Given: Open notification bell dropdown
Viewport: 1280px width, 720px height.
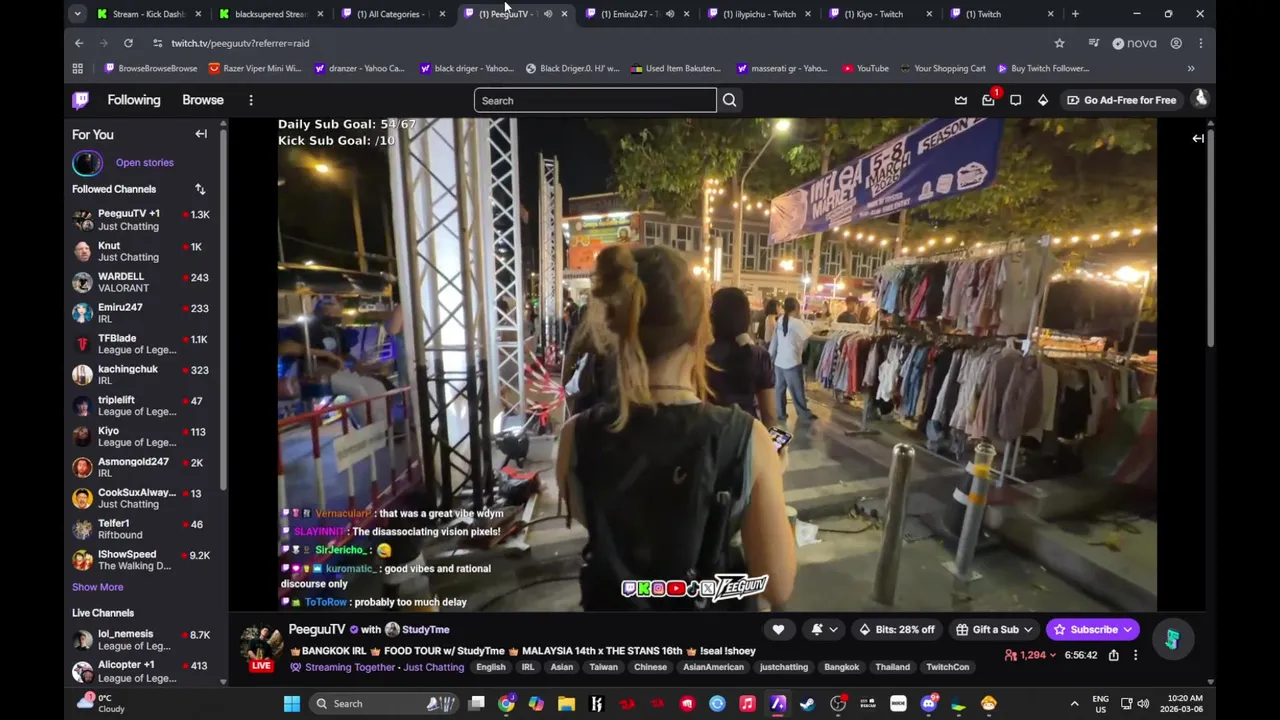Looking at the screenshot, I should (x=822, y=629).
